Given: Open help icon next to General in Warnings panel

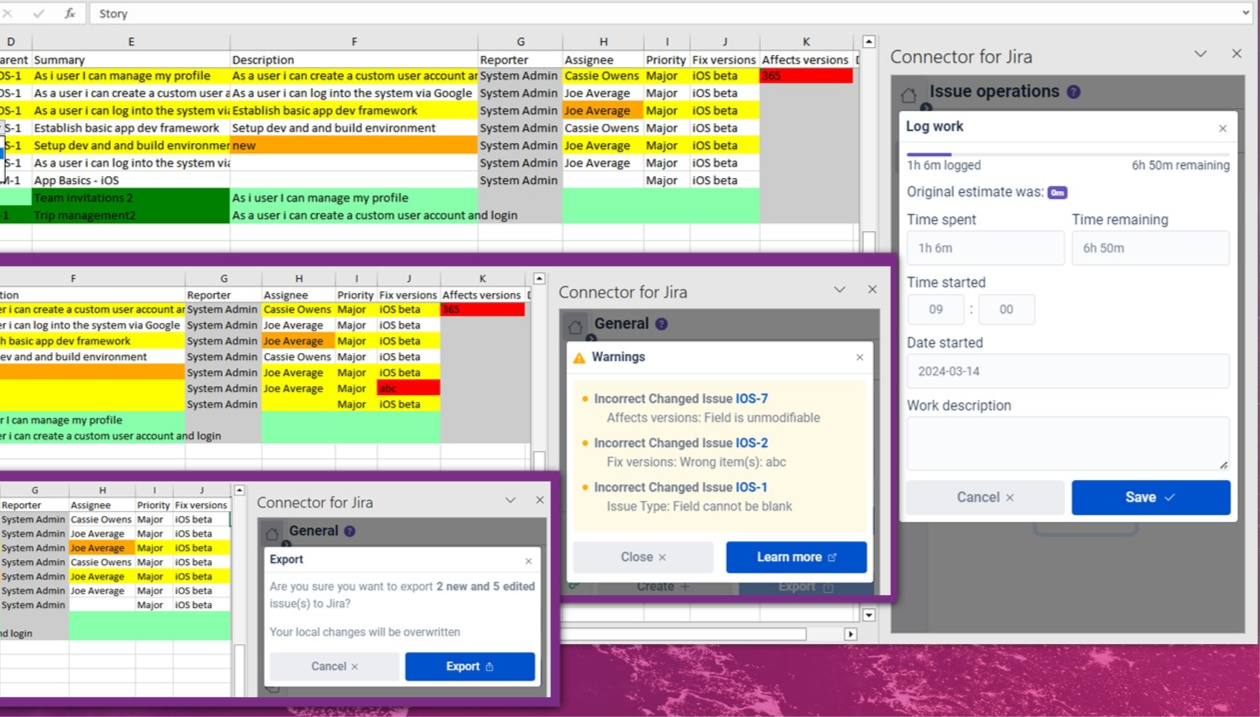Looking at the screenshot, I should [x=661, y=324].
